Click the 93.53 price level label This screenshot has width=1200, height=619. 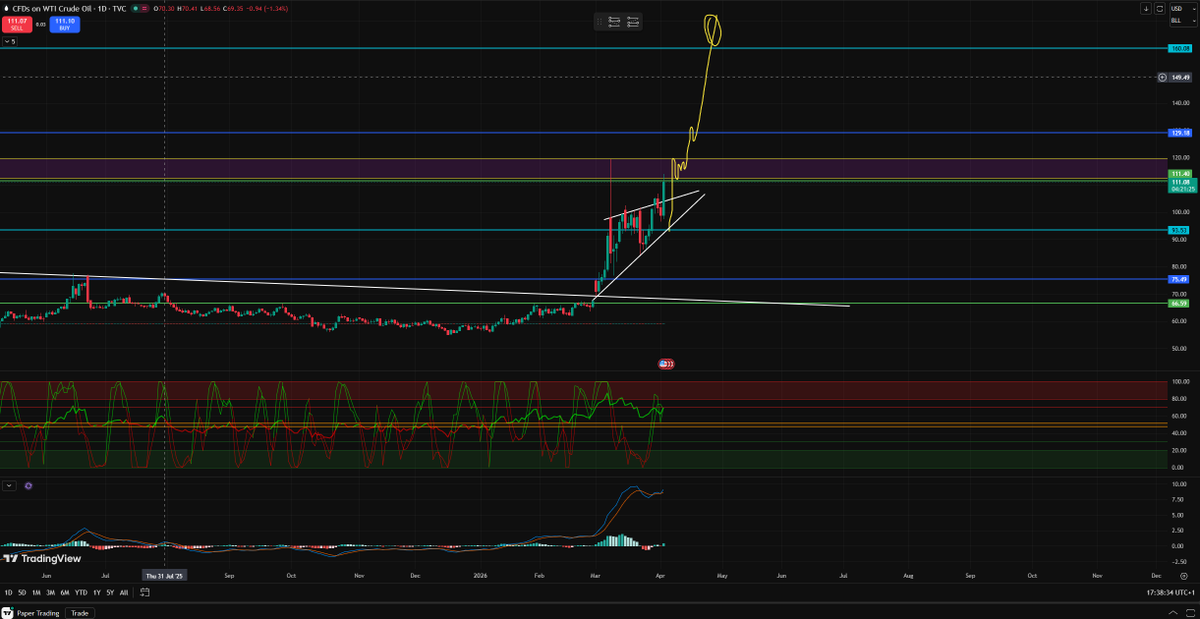pyautogui.click(x=1180, y=230)
